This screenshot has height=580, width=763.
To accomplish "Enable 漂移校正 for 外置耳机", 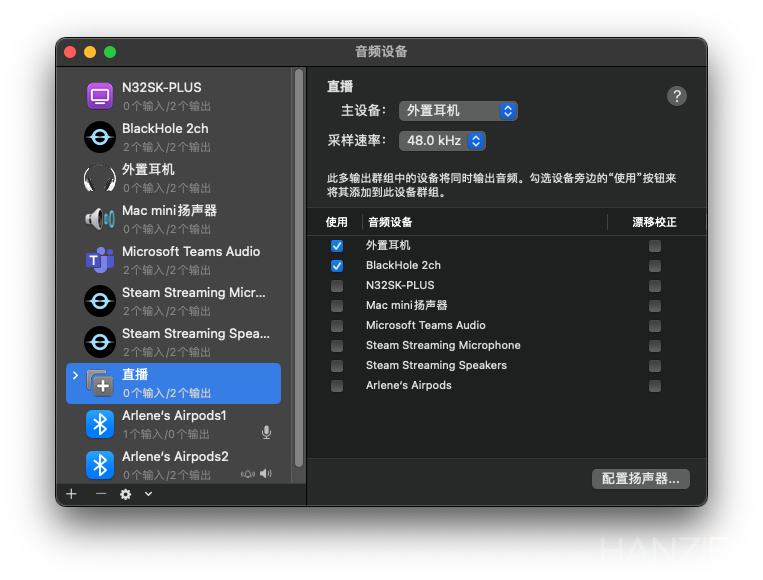I will (x=654, y=246).
